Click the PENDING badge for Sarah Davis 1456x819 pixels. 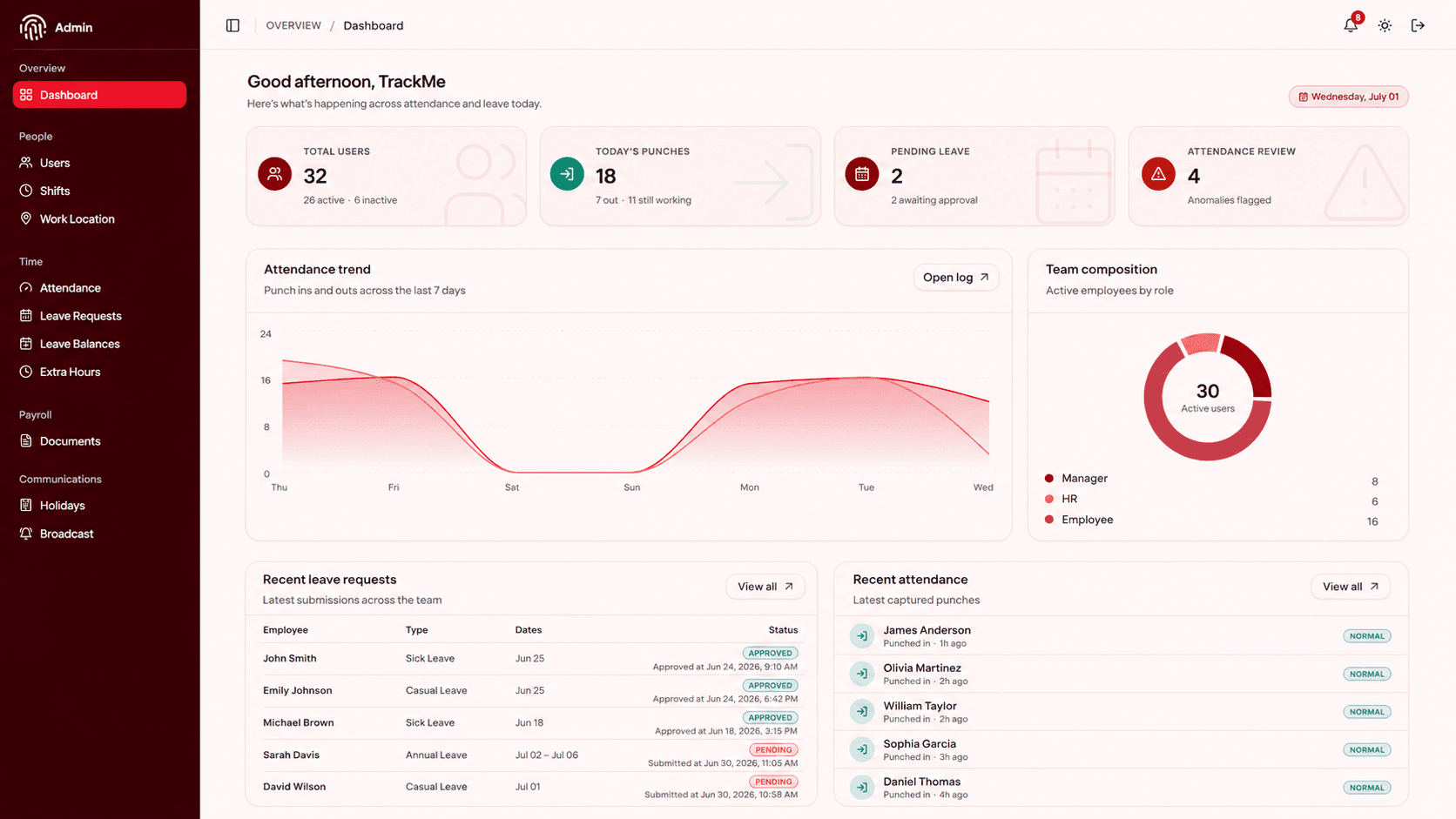click(x=774, y=749)
